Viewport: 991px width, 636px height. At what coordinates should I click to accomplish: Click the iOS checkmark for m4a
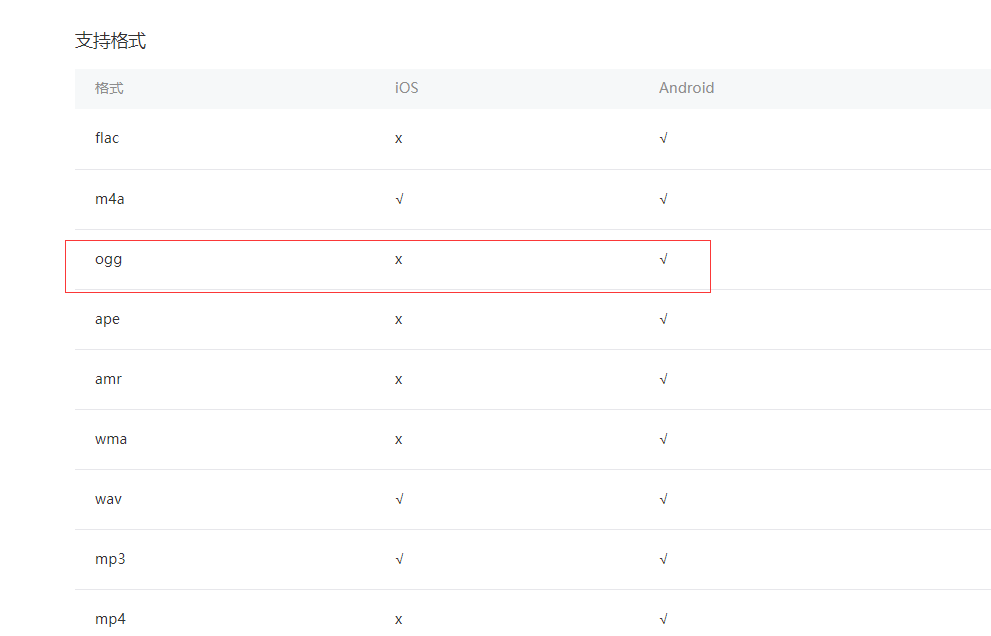[x=399, y=199]
